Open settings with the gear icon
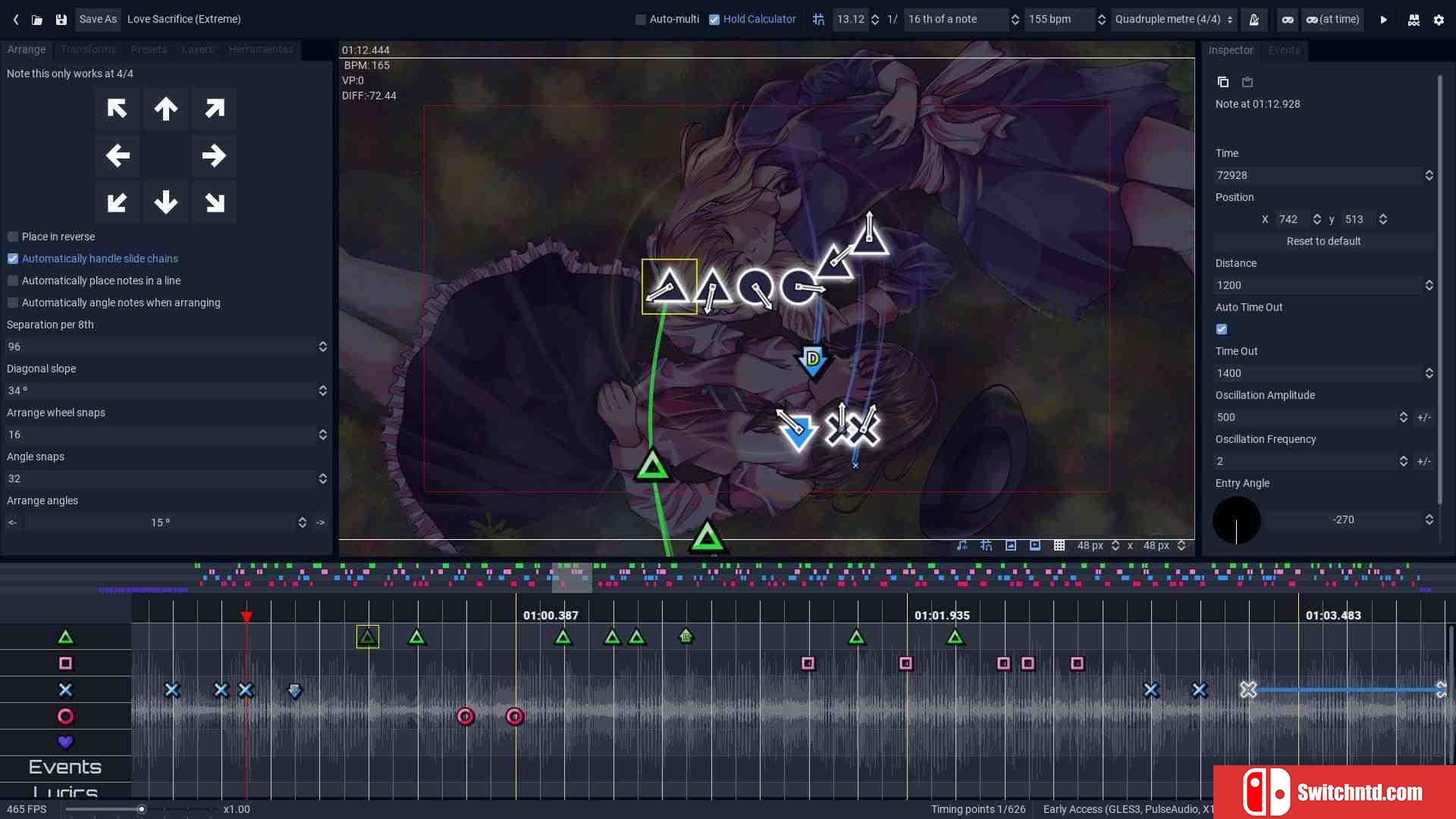1456x819 pixels. tap(1439, 20)
